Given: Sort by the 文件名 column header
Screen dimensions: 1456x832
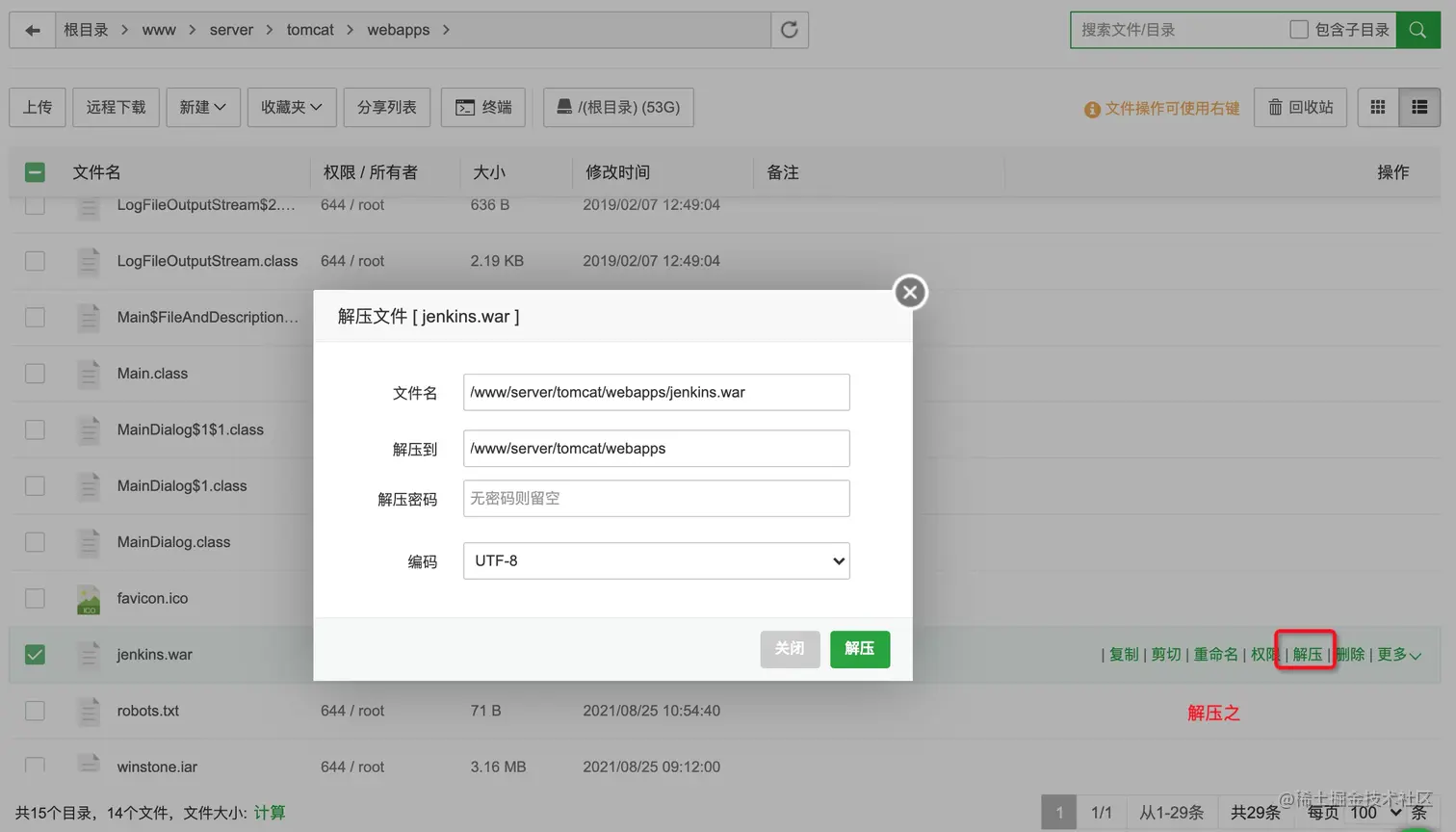Looking at the screenshot, I should 96,172.
